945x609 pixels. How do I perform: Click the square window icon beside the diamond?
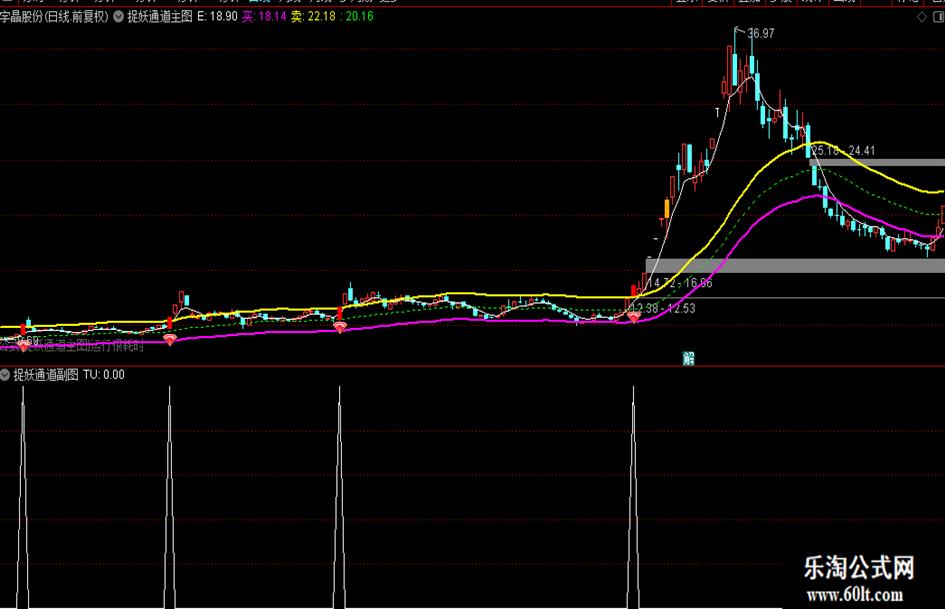pyautogui.click(x=939, y=17)
